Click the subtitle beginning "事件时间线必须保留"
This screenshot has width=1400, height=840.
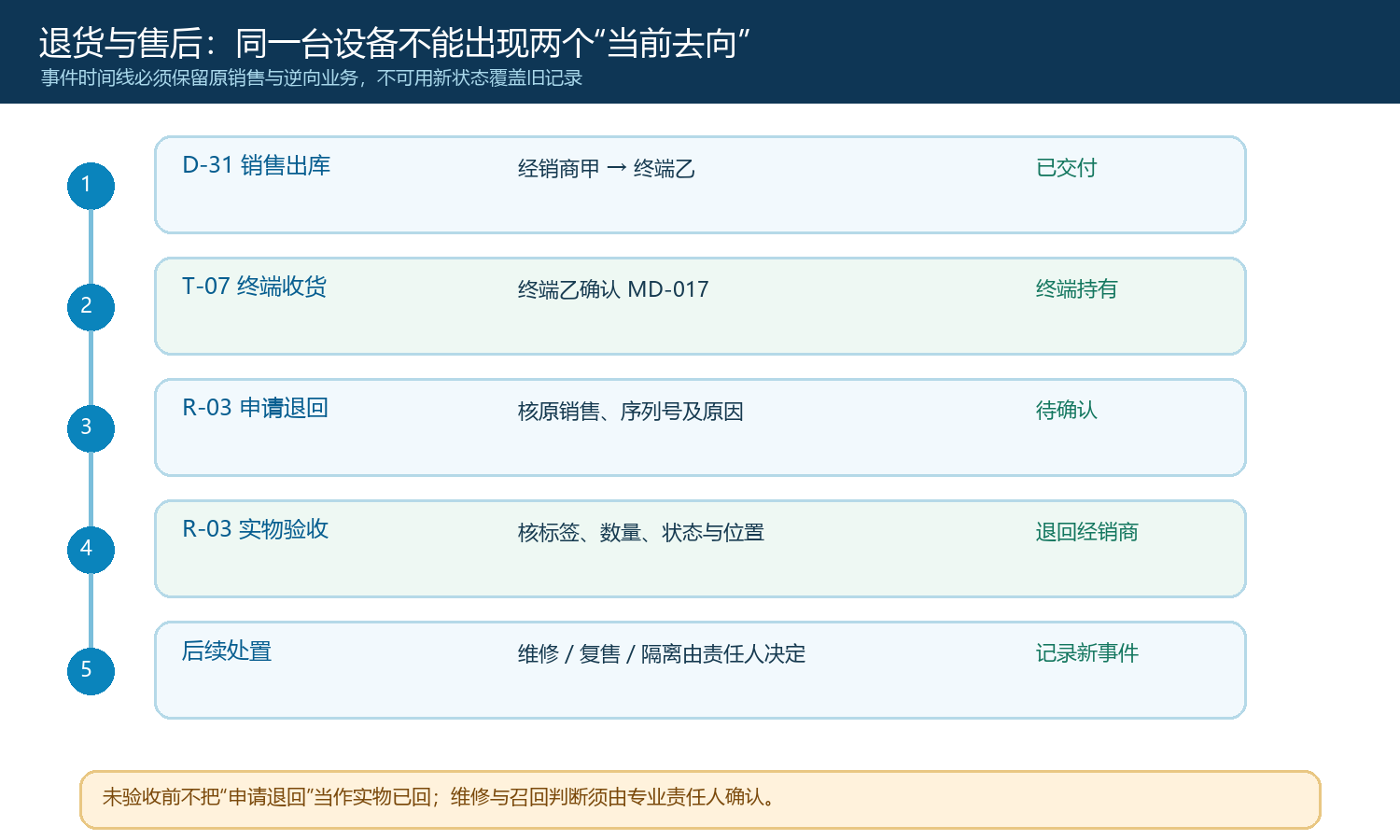click(x=312, y=78)
